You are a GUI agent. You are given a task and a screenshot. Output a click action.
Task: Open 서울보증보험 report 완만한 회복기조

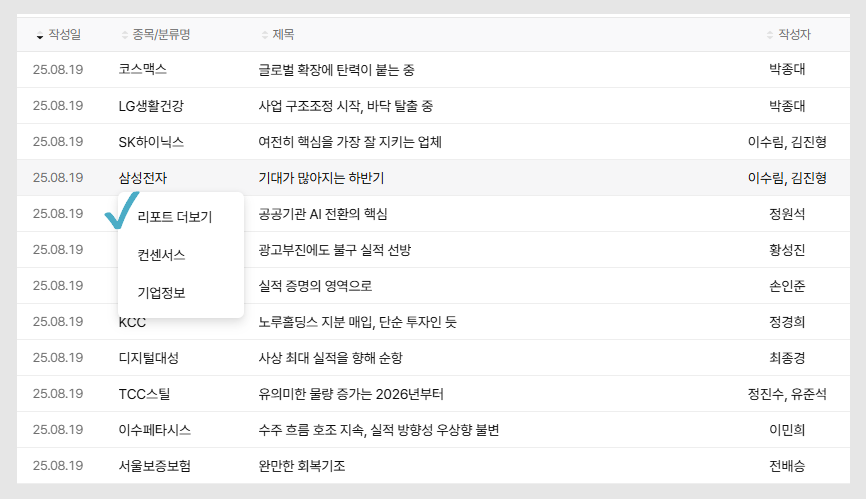click(x=302, y=466)
